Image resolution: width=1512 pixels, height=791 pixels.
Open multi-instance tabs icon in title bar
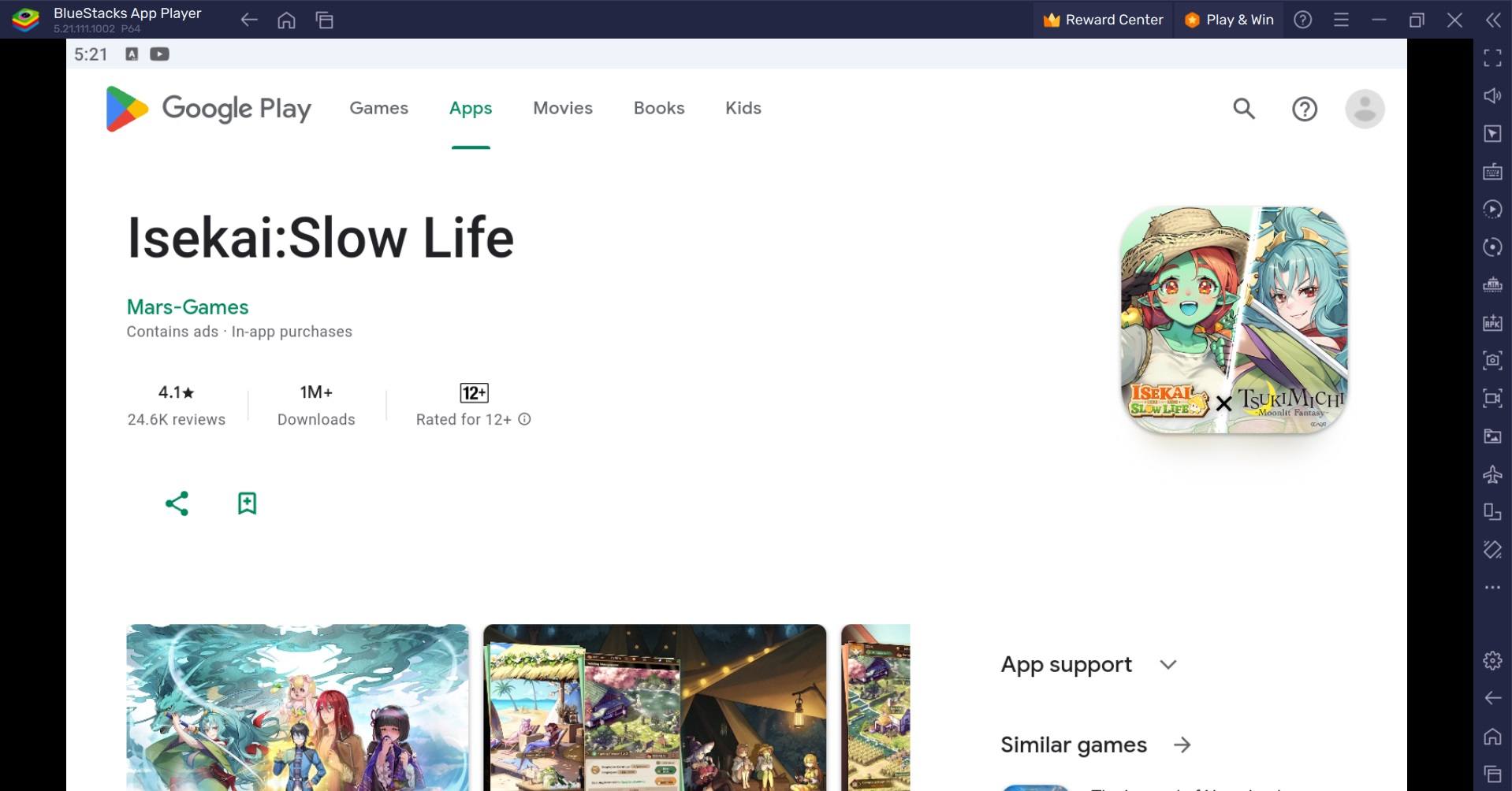325,20
